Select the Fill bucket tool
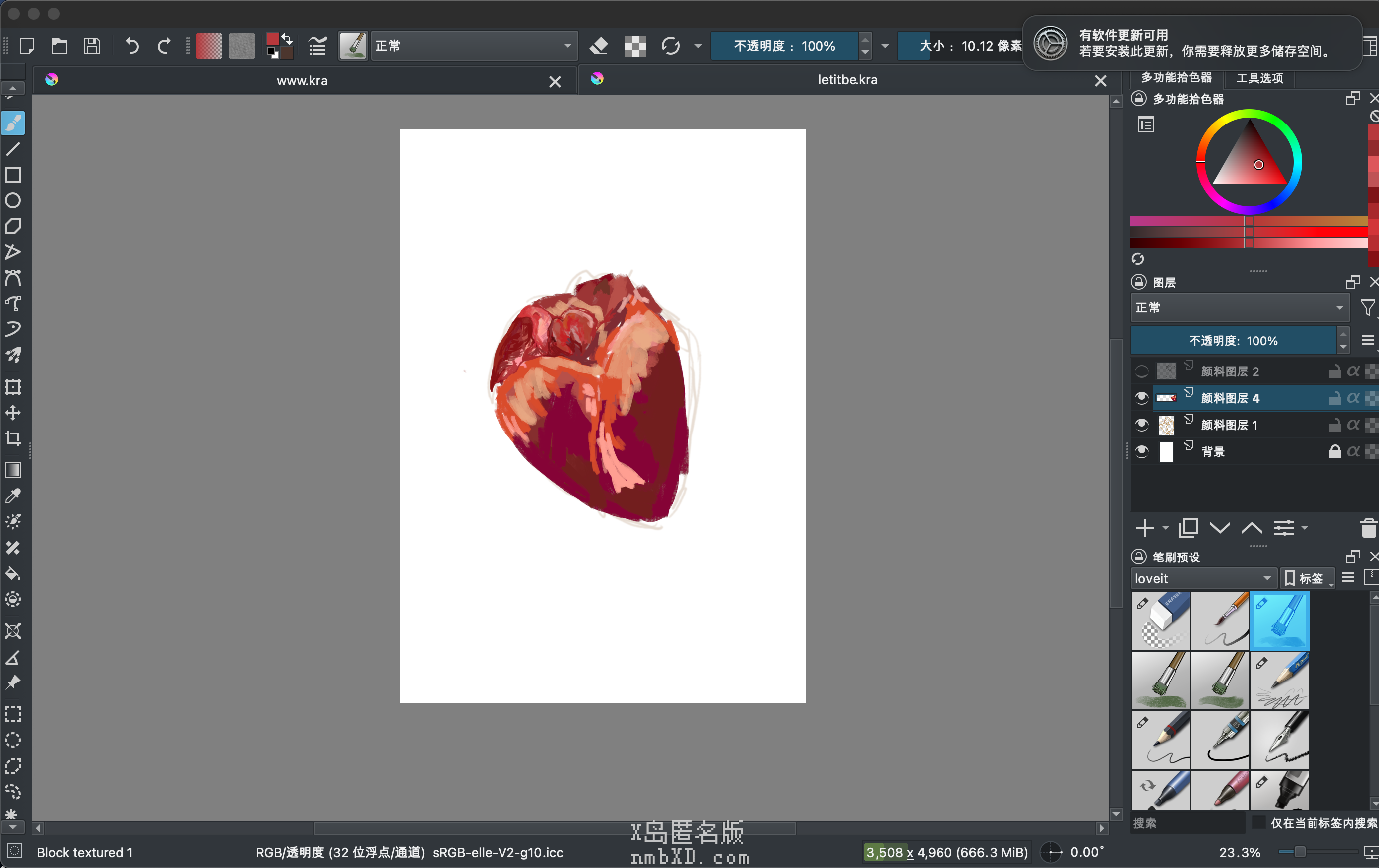The image size is (1379, 868). pyautogui.click(x=12, y=574)
